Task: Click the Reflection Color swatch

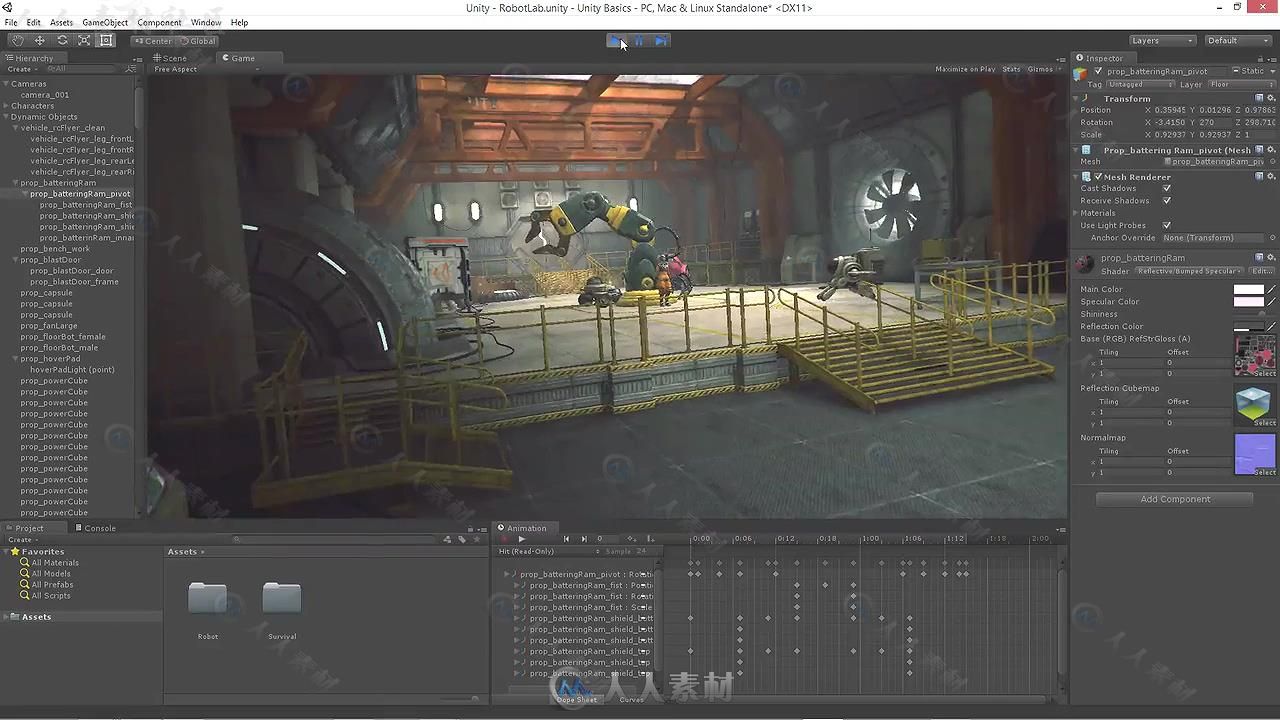Action: tap(1249, 327)
